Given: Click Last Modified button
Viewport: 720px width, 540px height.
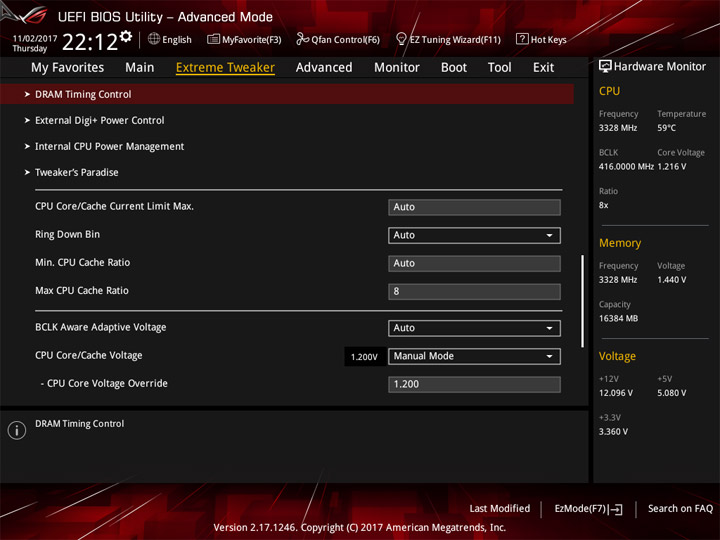Looking at the screenshot, I should pyautogui.click(x=500, y=509).
